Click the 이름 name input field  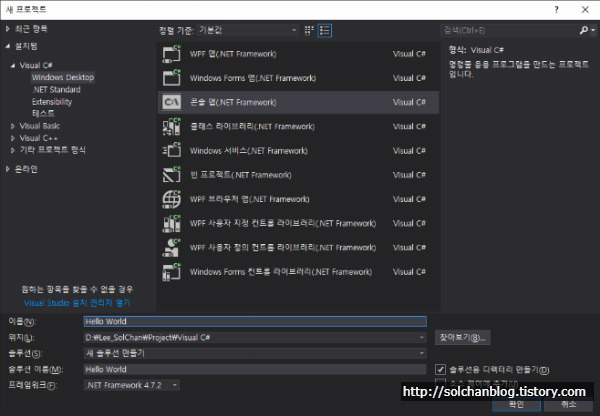point(255,321)
